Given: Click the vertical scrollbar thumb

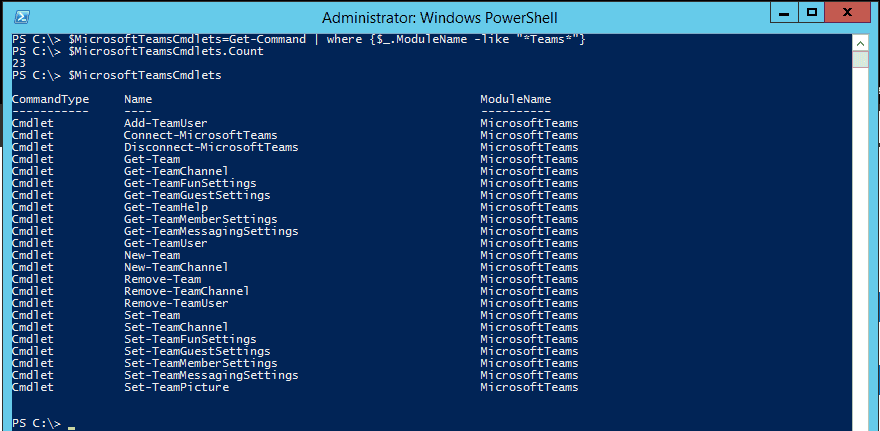Looking at the screenshot, I should (x=860, y=59).
